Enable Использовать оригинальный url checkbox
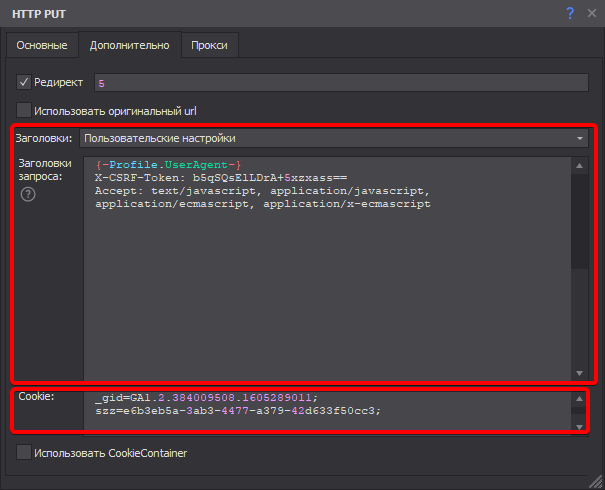Screen dimensions: 605x490 (24, 110)
